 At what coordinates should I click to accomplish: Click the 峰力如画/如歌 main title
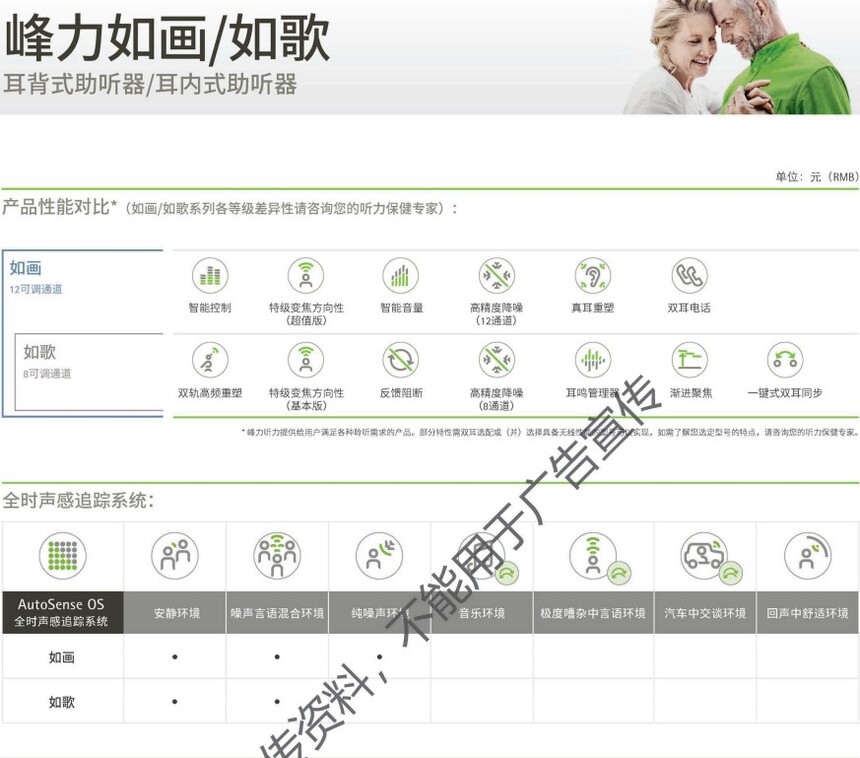click(166, 38)
